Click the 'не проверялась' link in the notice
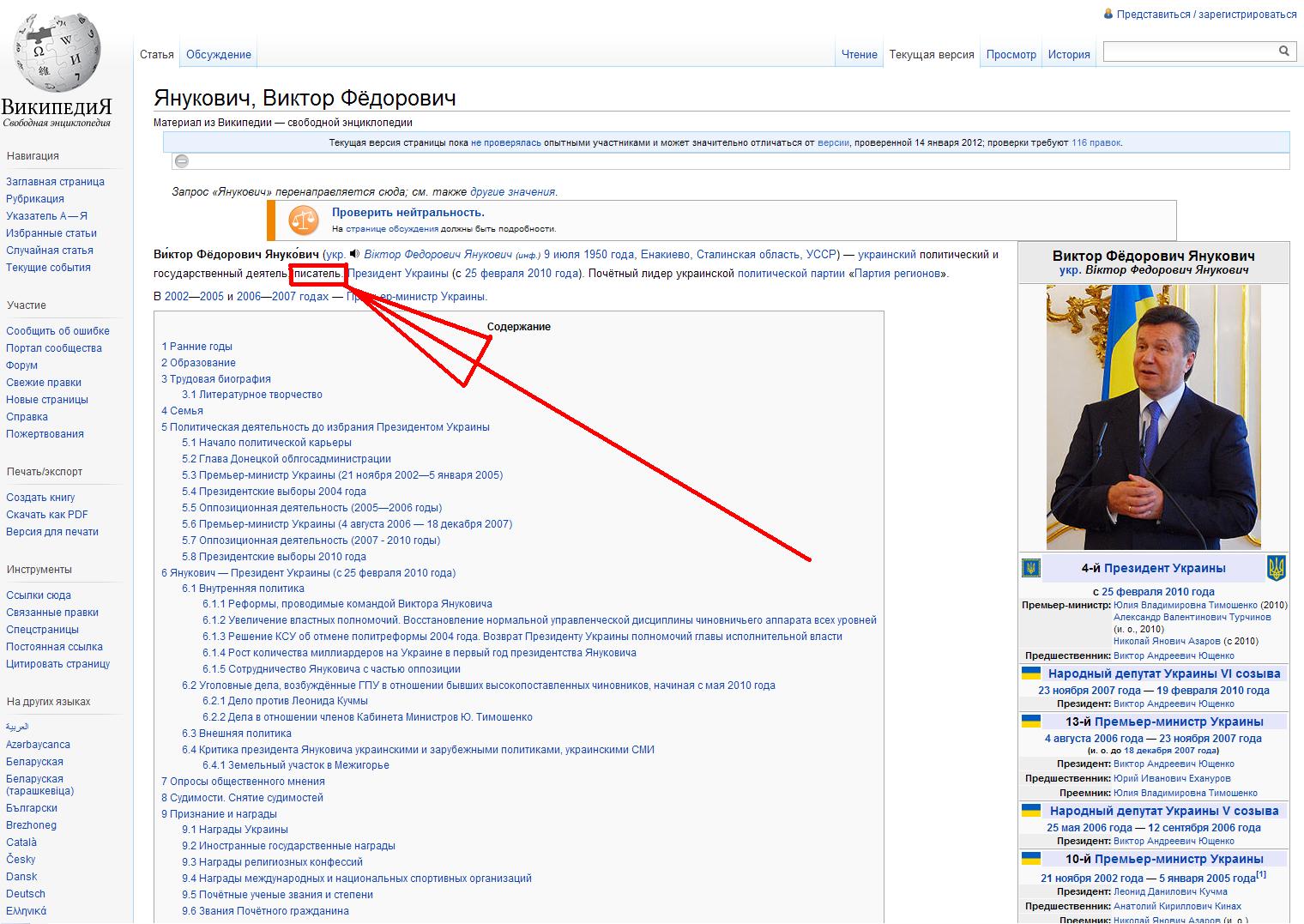This screenshot has width=1304, height=924. tap(506, 142)
